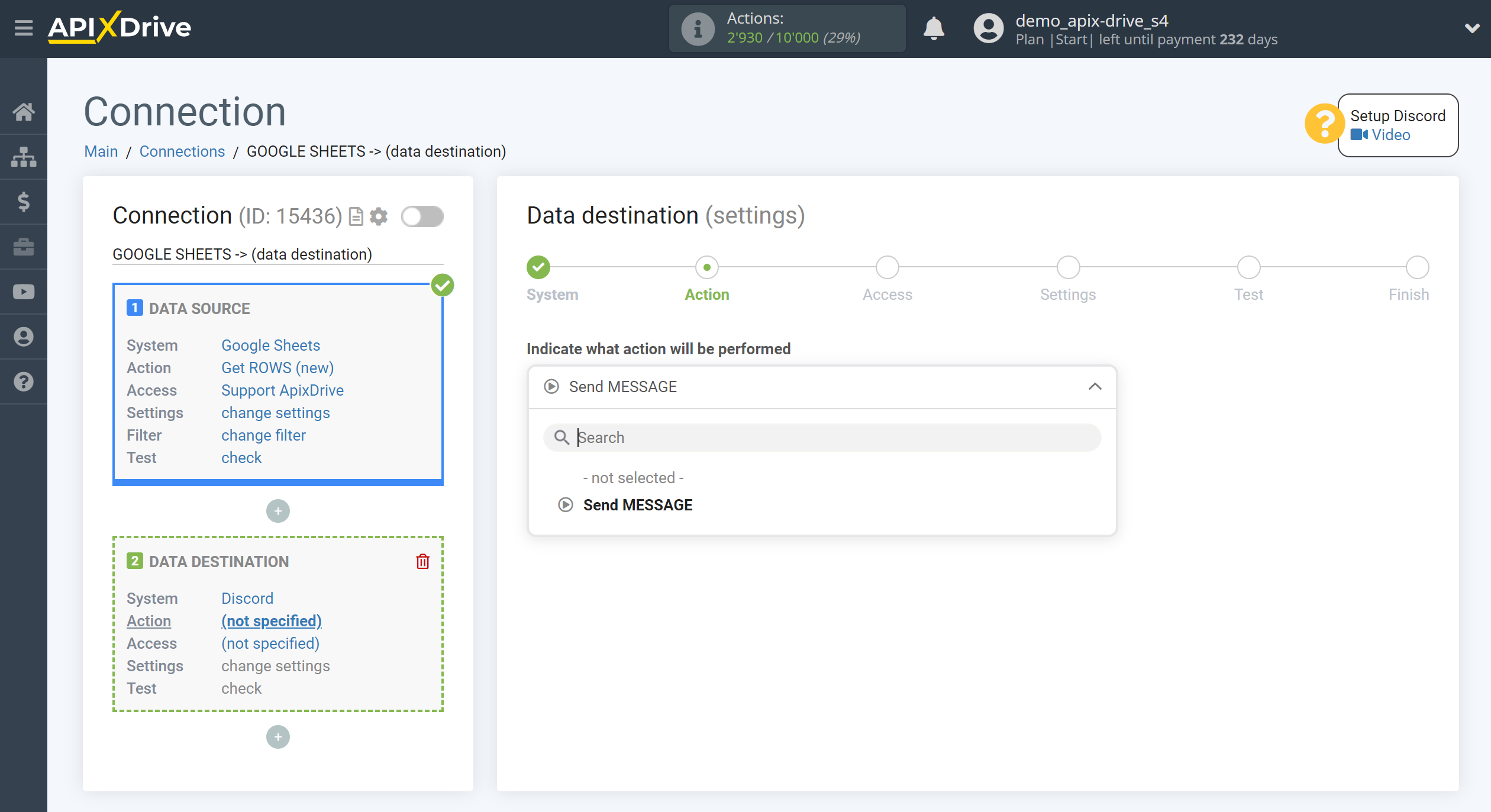The width and height of the screenshot is (1491, 812).
Task: Click the user/profile icon in sidebar
Action: (24, 337)
